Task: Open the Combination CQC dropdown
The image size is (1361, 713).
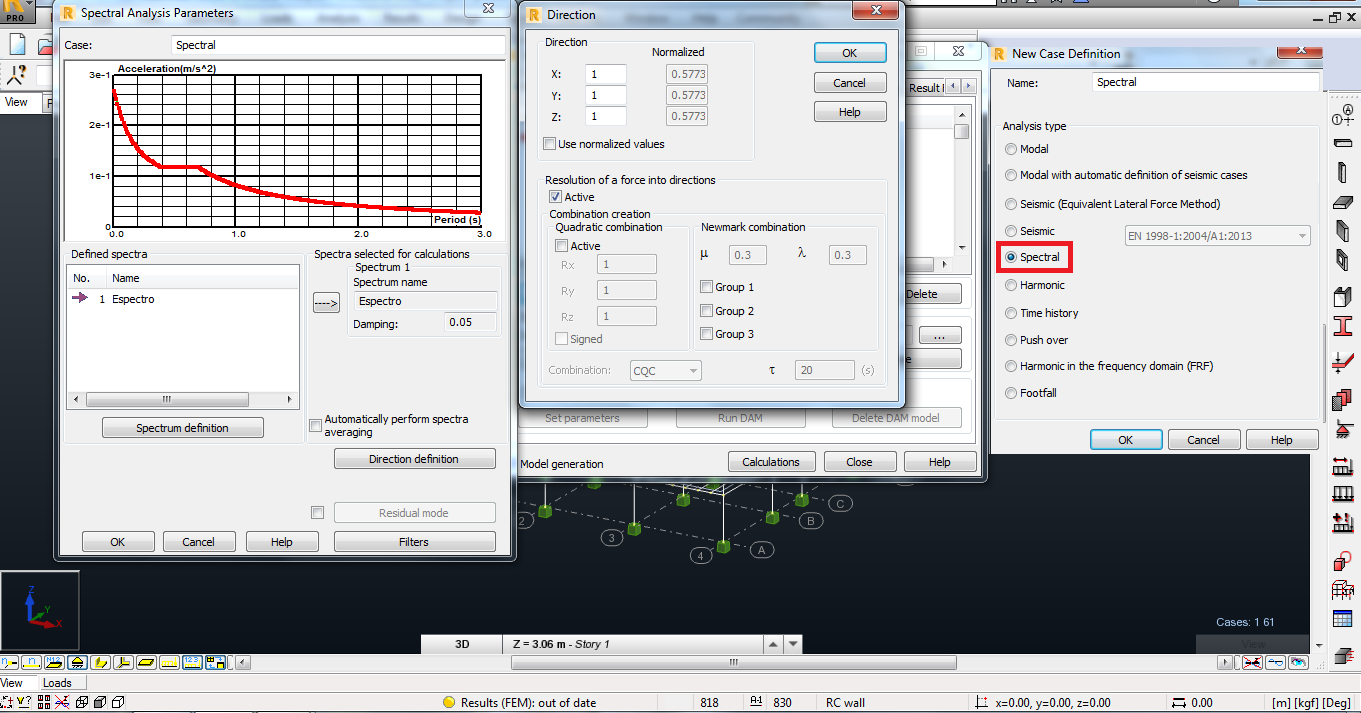Action: pos(691,370)
